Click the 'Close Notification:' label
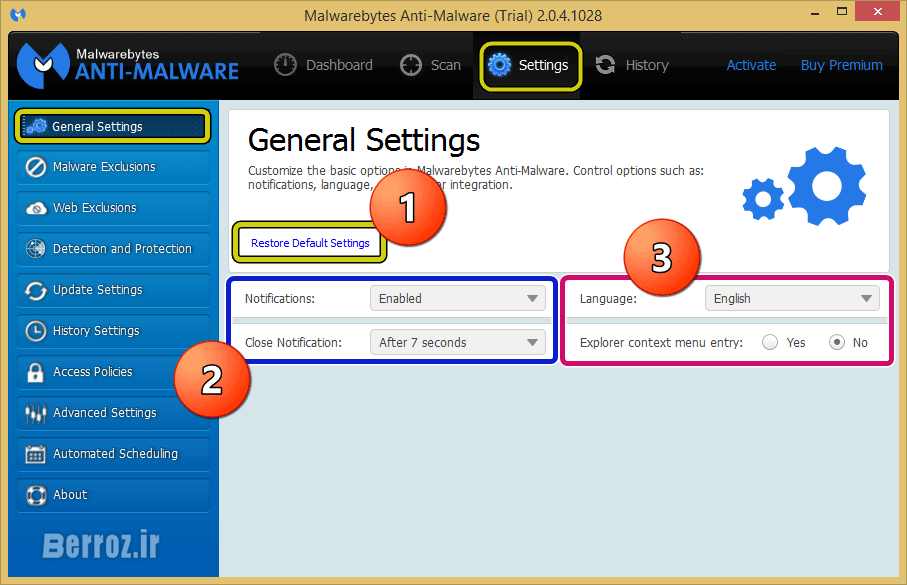 pyautogui.click(x=293, y=343)
